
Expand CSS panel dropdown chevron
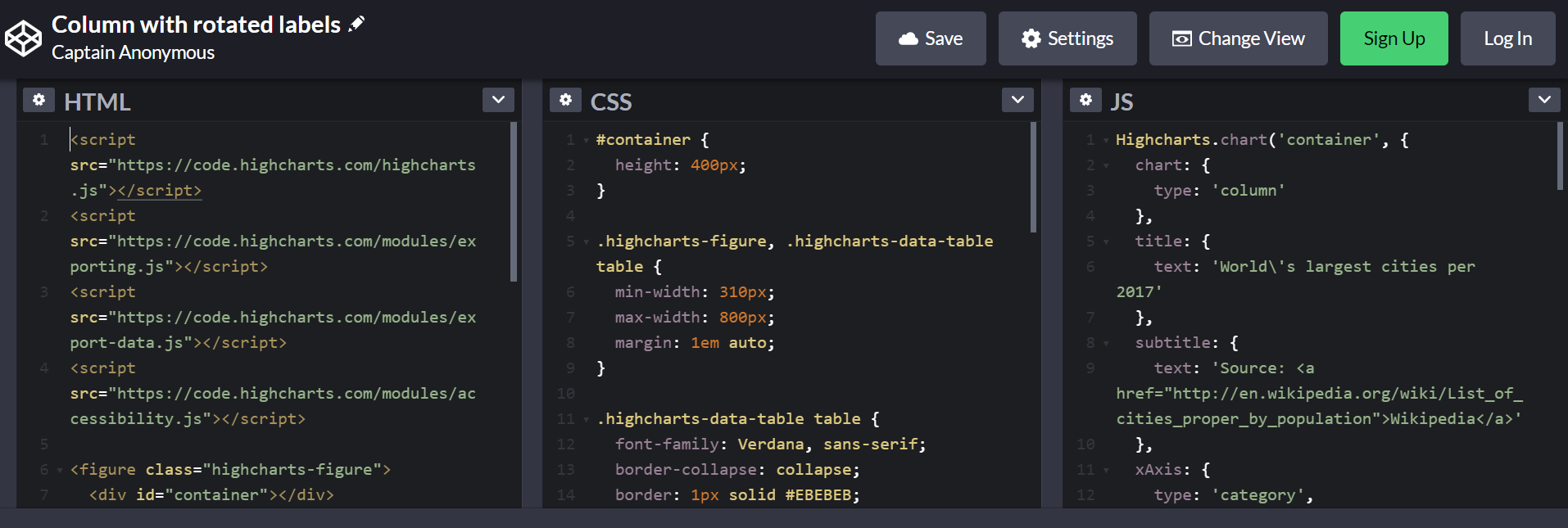(x=1017, y=100)
